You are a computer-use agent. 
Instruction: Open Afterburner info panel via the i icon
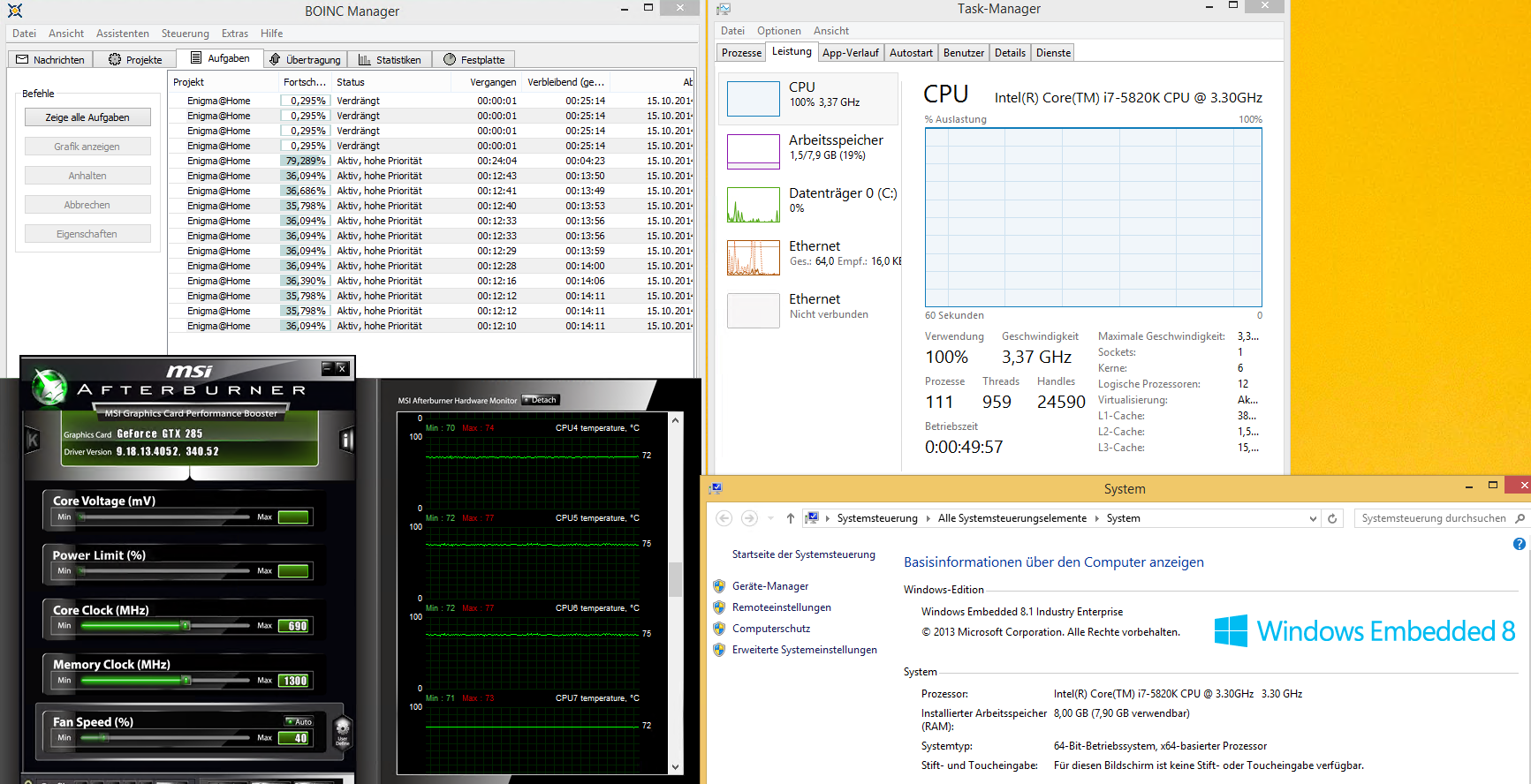point(346,440)
